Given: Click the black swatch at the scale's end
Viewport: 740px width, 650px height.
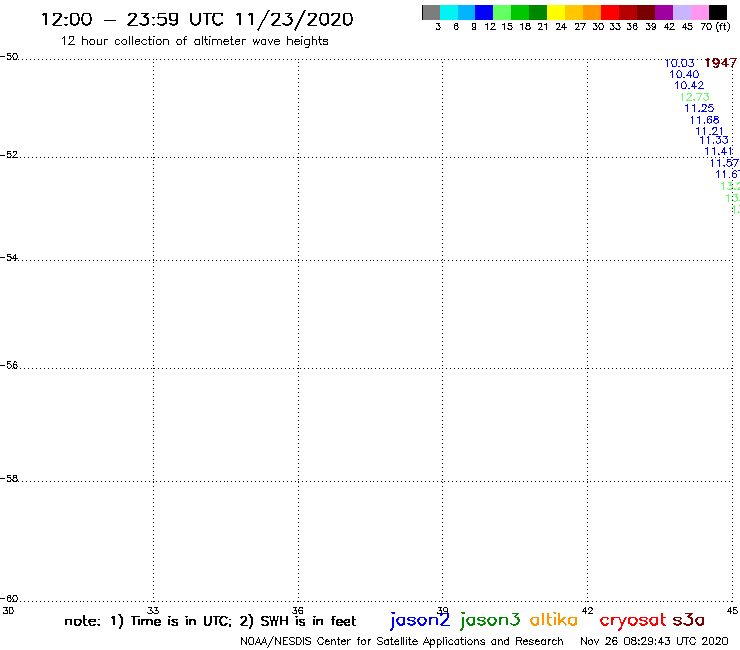Looking at the screenshot, I should click(x=718, y=12).
